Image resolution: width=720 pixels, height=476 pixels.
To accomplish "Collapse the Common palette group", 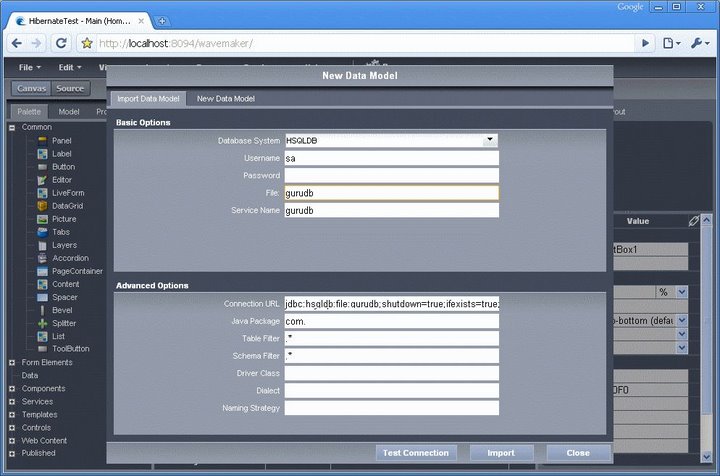I will tap(12, 128).
